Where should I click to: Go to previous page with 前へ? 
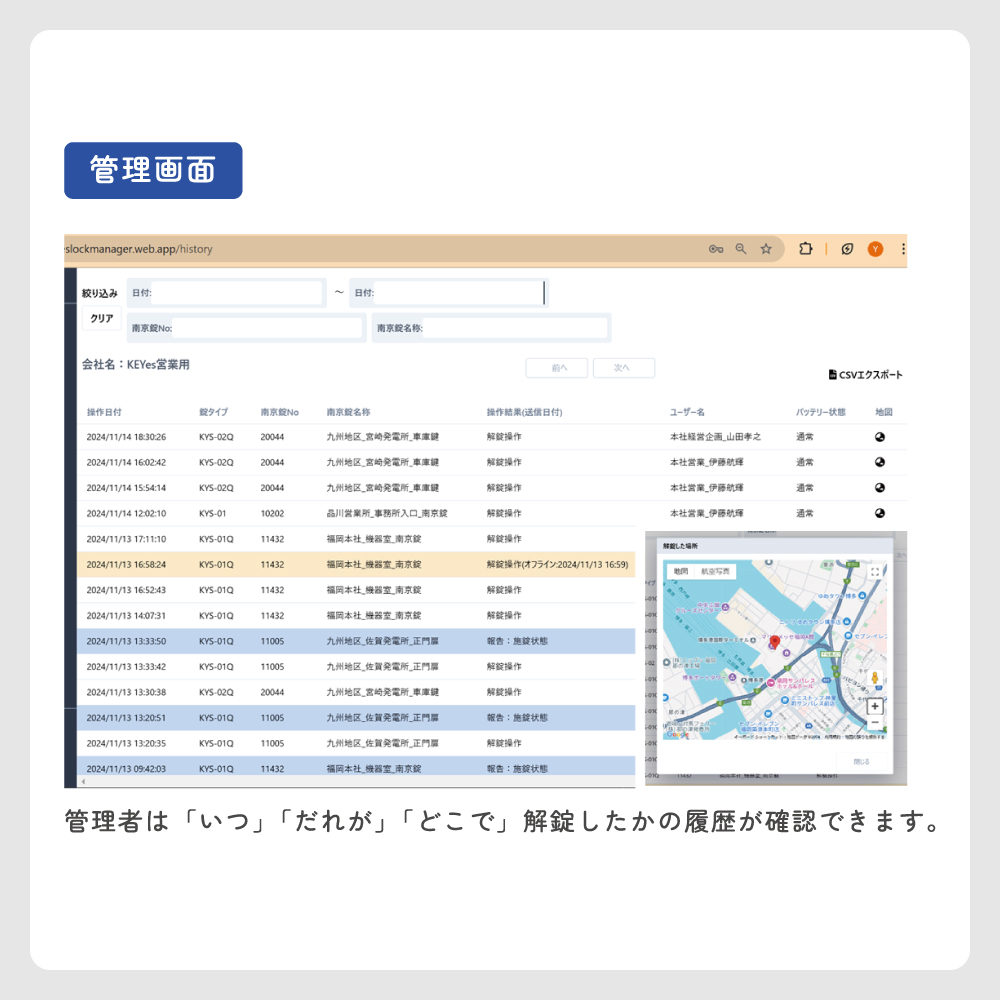tap(556, 368)
